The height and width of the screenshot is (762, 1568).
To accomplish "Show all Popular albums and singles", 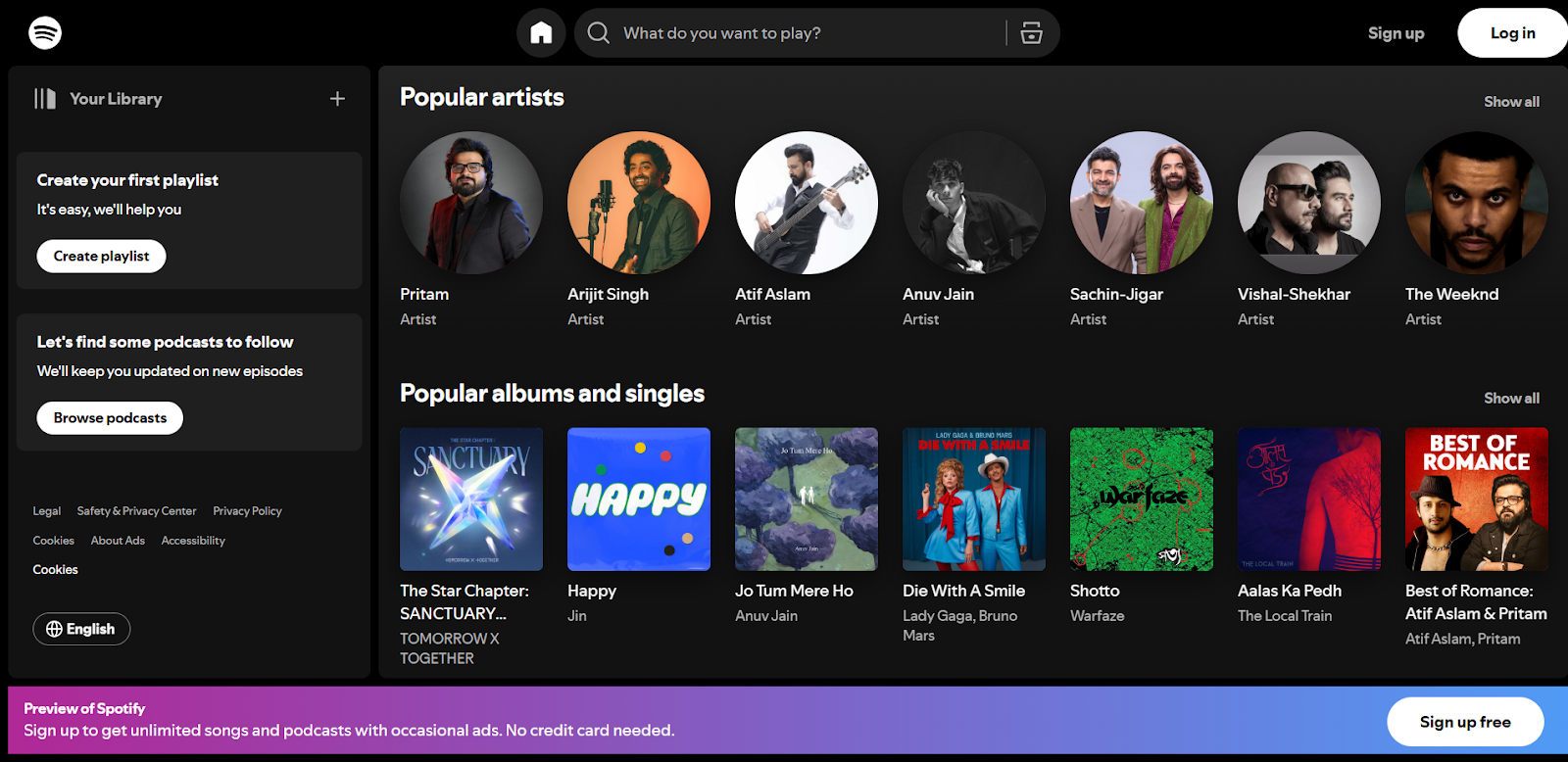I will click(1511, 399).
